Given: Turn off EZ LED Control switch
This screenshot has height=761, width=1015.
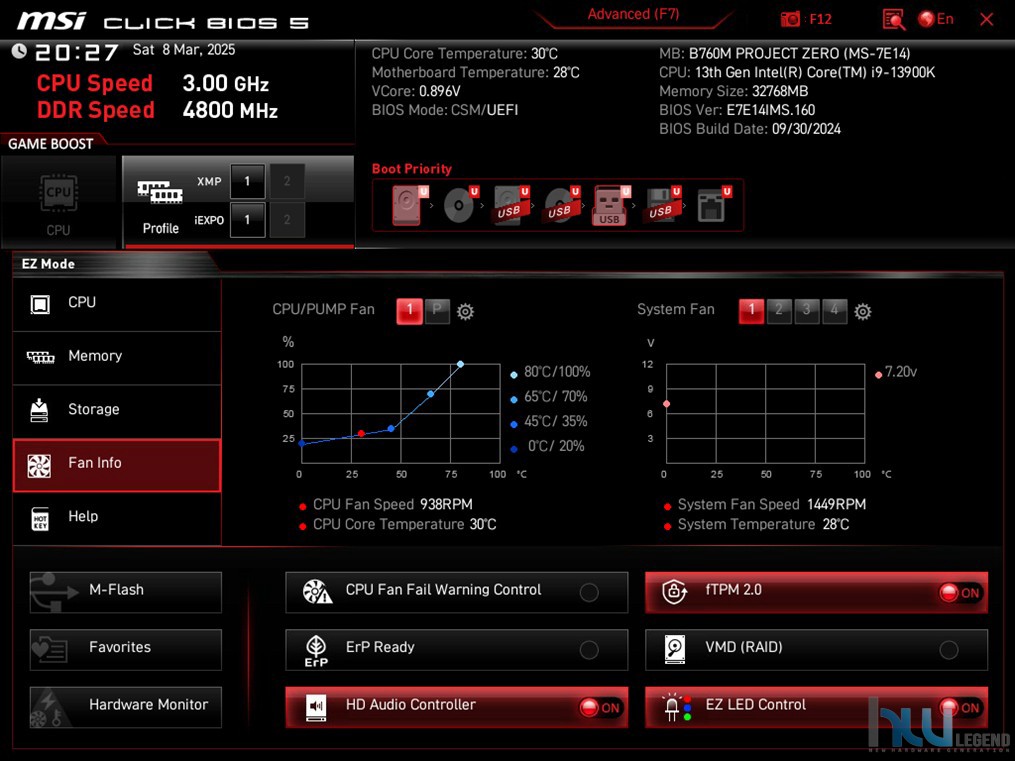Looking at the screenshot, I should point(960,707).
